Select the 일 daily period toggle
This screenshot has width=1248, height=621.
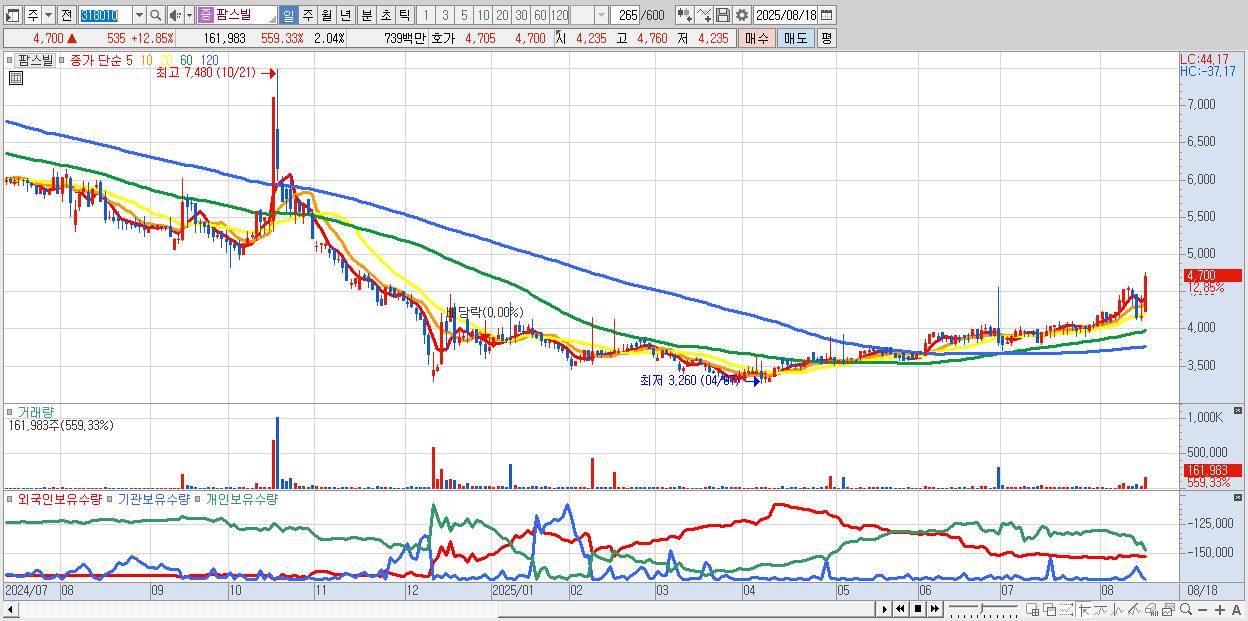pos(289,15)
